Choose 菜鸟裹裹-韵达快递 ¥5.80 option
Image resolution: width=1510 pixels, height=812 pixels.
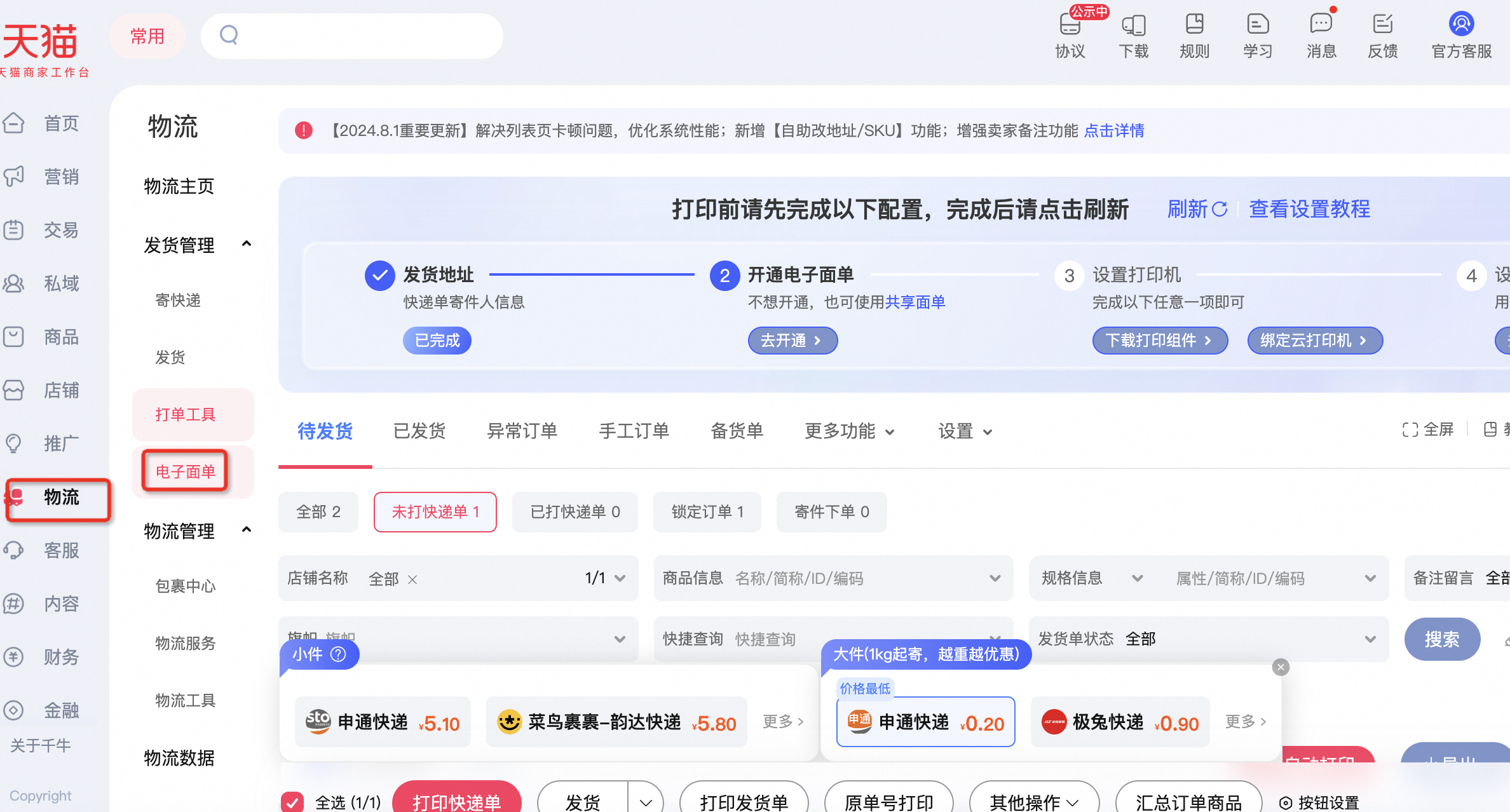(616, 722)
